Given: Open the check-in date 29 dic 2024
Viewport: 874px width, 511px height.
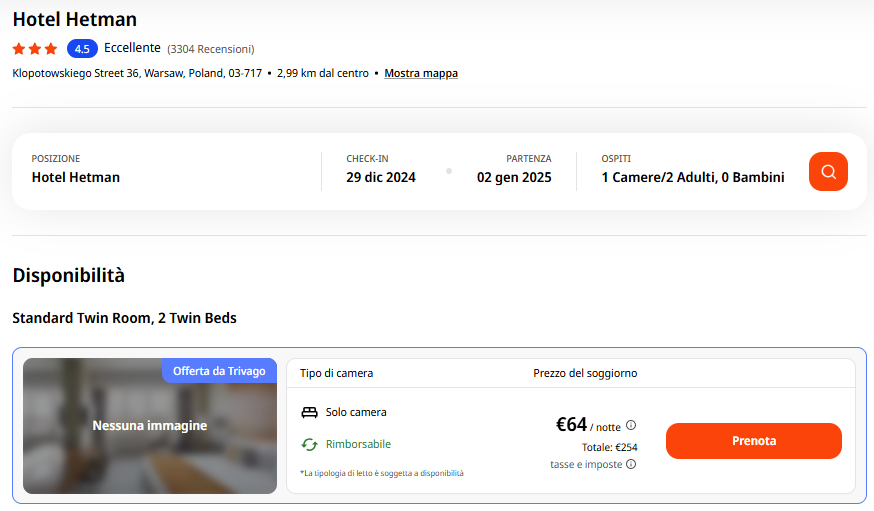Looking at the screenshot, I should [381, 177].
